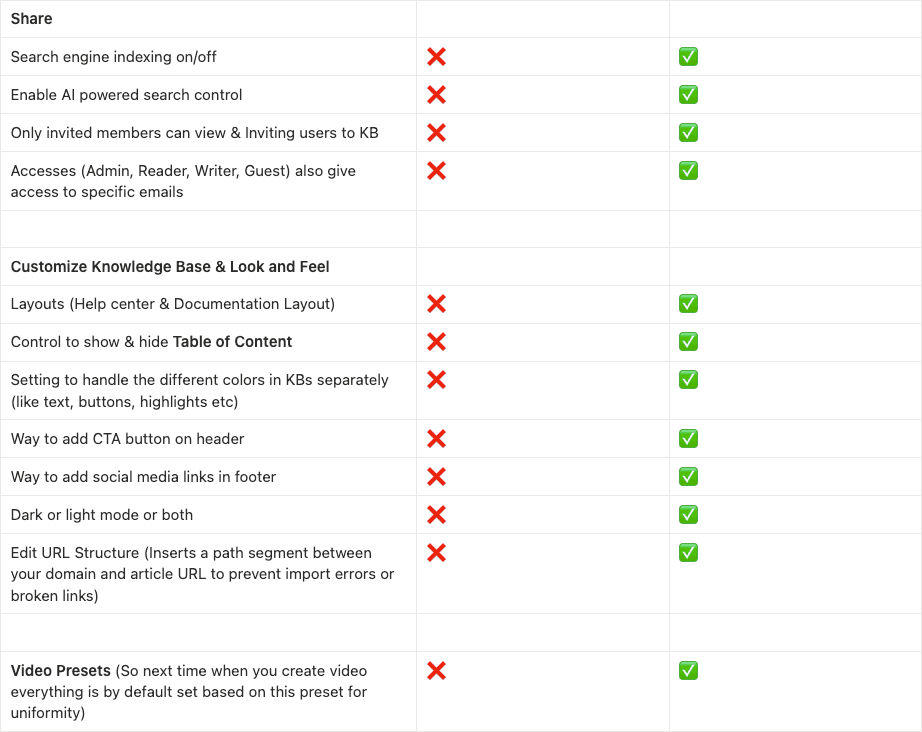Click red X beside Enable AI powered search
The width and height of the screenshot is (922, 732).
(436, 95)
